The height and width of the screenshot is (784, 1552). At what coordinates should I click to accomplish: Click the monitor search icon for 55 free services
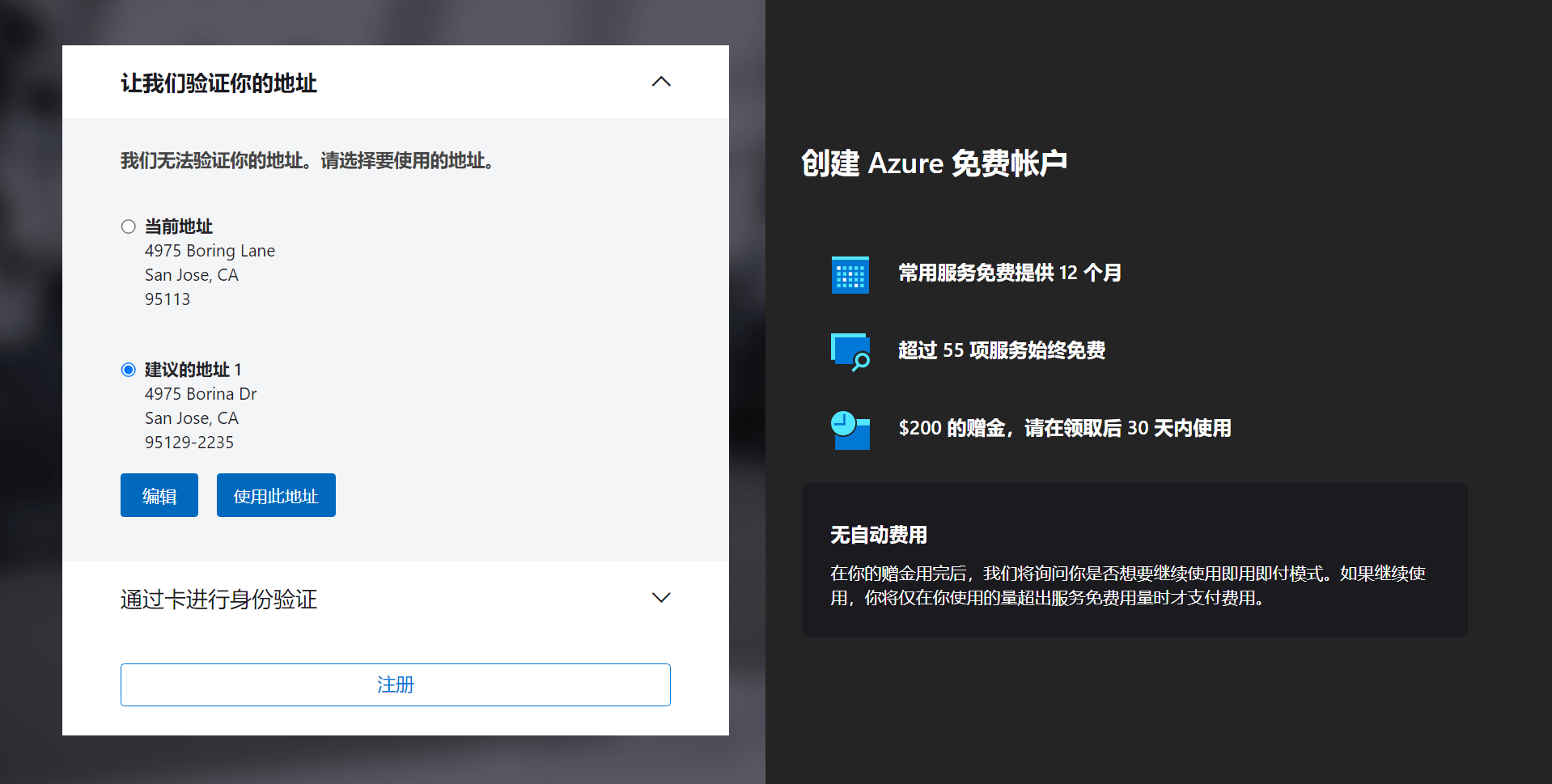[850, 351]
